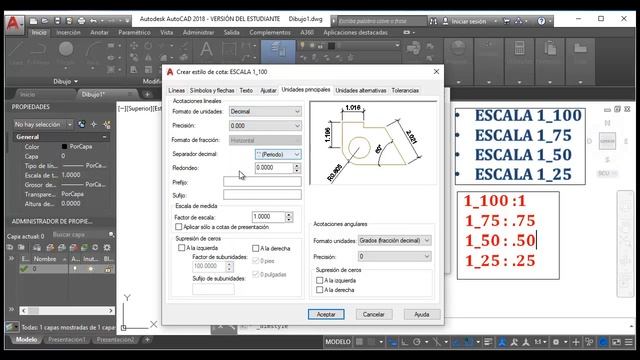Open the Anotar ribbon tab

click(x=99, y=32)
